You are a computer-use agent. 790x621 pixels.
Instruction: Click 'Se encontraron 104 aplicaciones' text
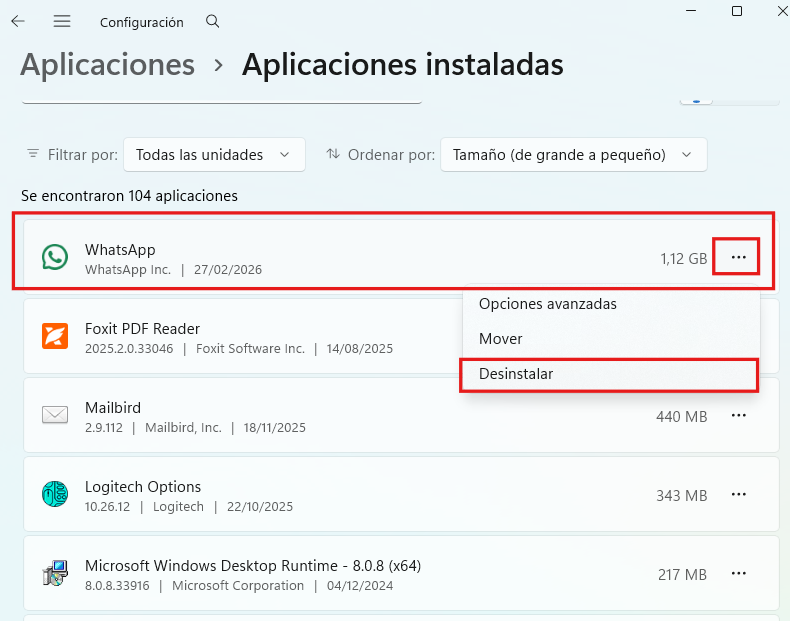pyautogui.click(x=129, y=196)
